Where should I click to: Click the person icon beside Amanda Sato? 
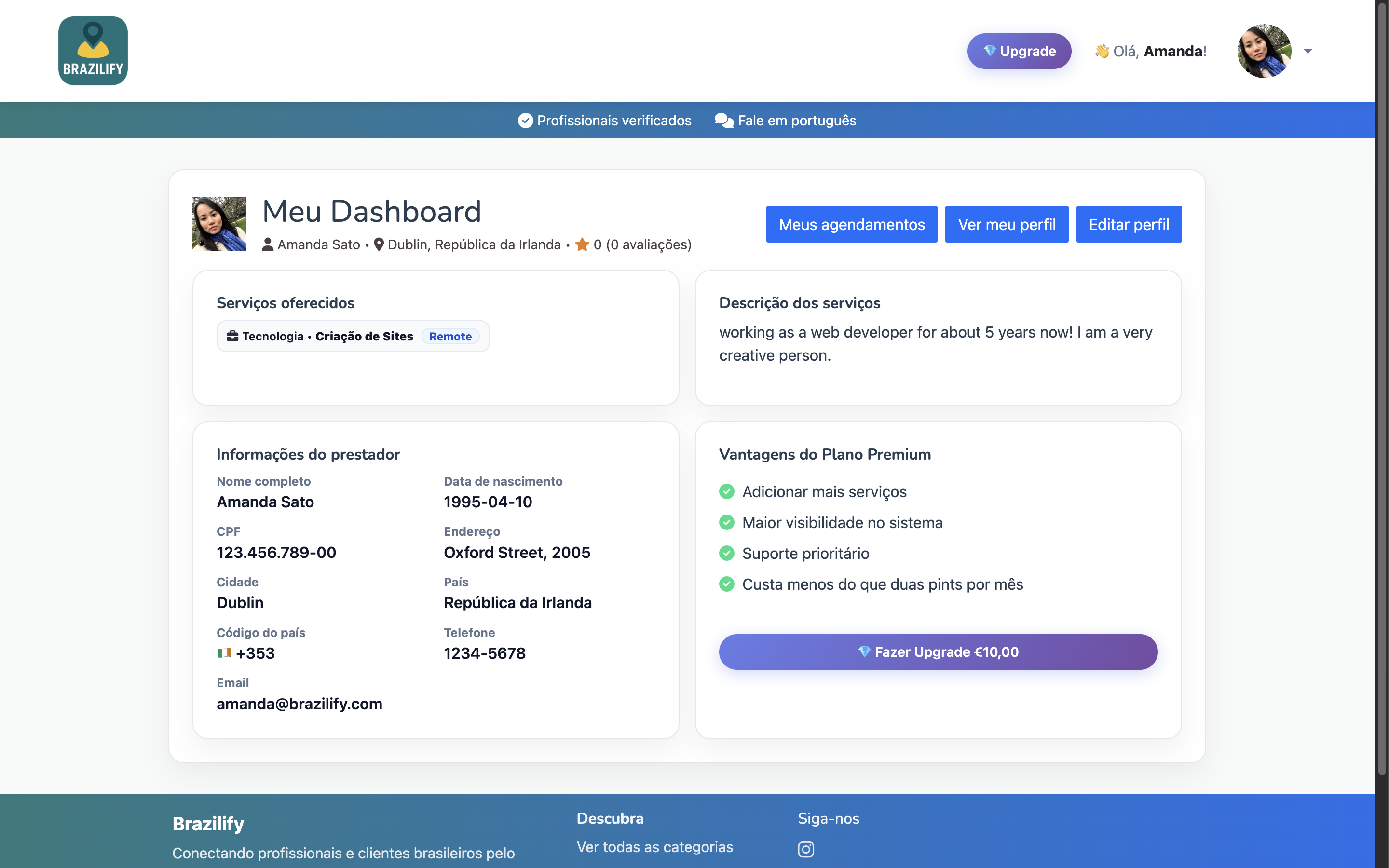tap(268, 244)
